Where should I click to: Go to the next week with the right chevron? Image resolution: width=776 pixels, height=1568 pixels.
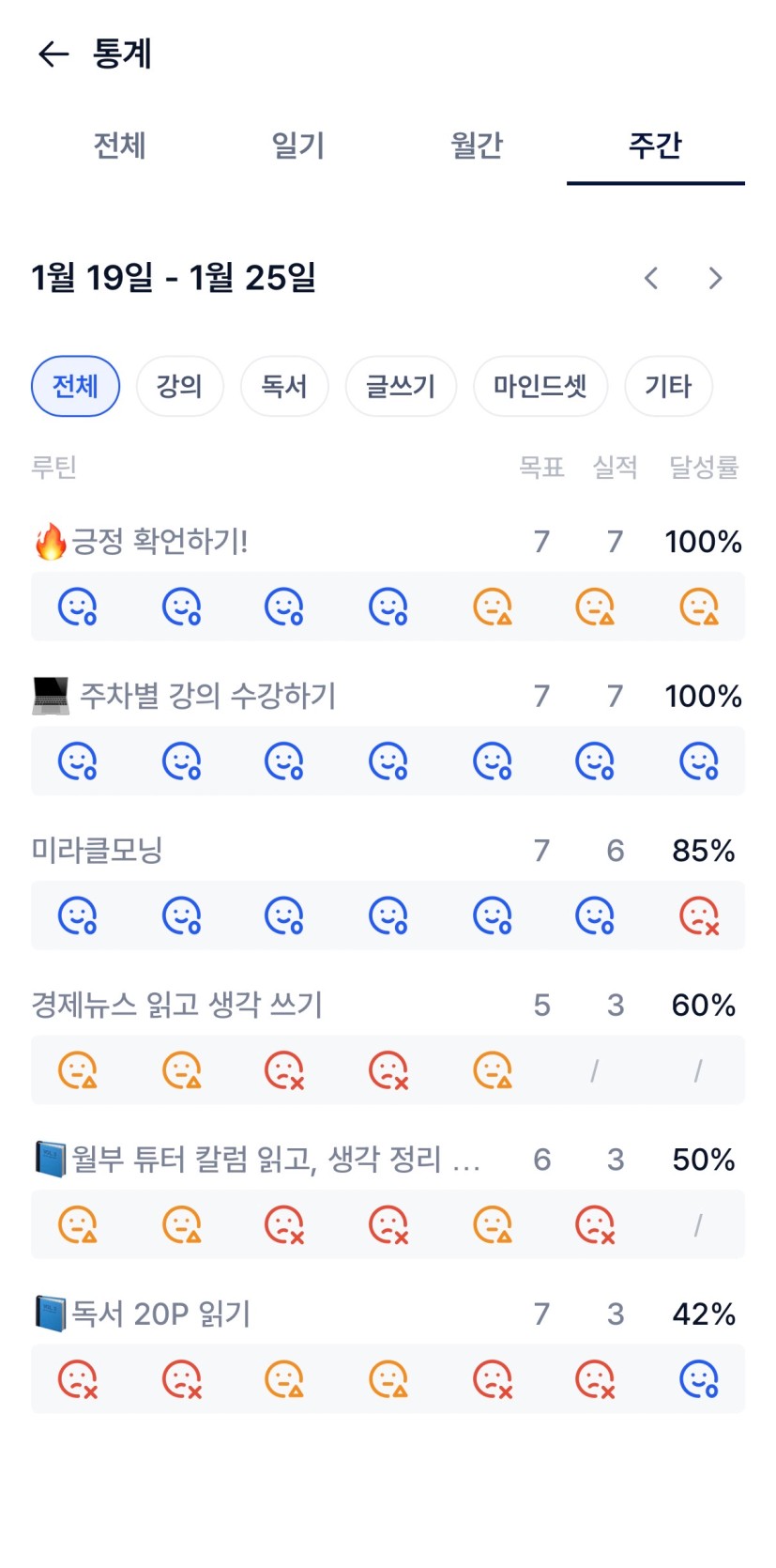click(x=715, y=278)
